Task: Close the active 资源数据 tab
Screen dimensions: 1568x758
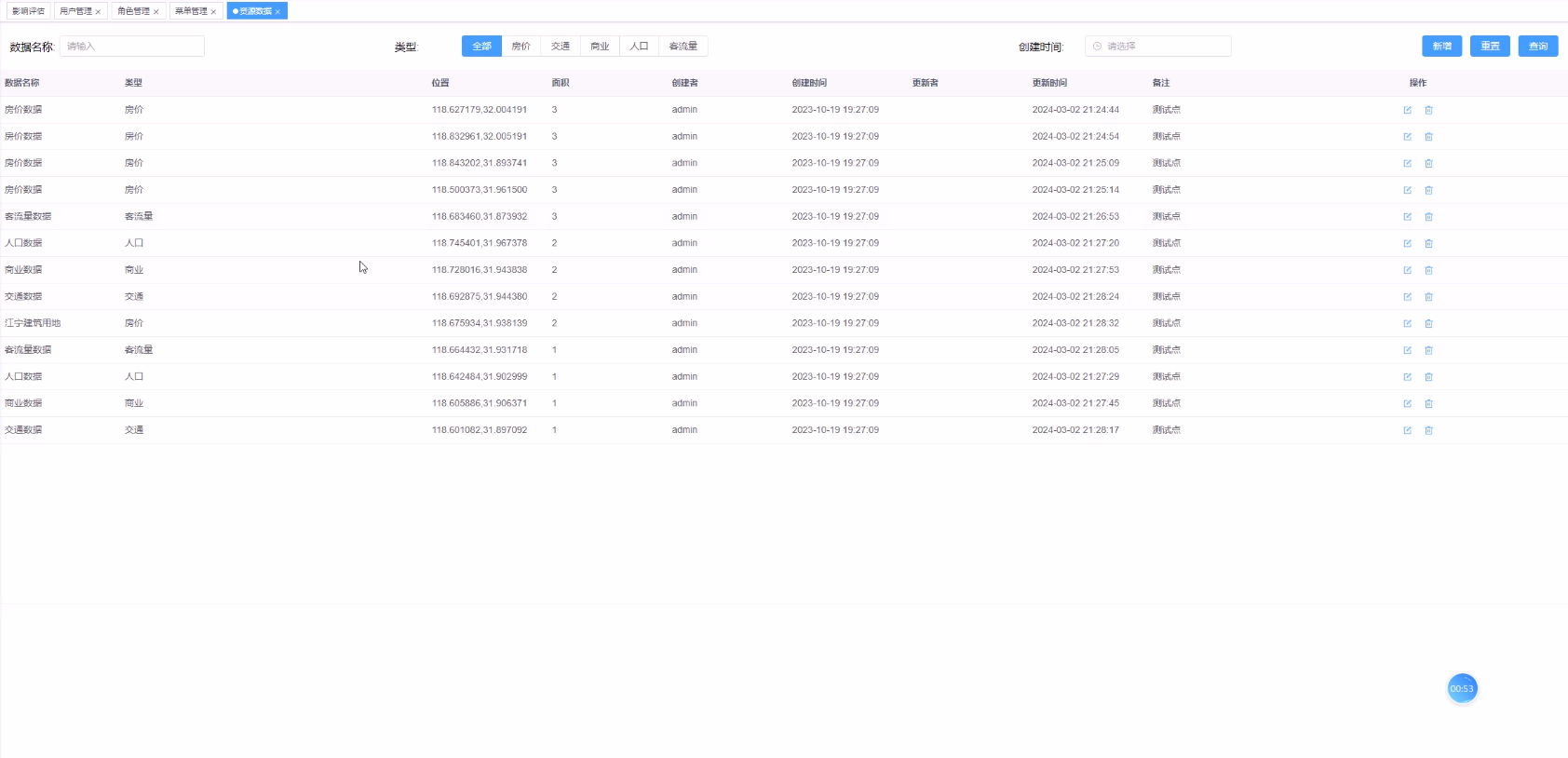Action: click(277, 12)
